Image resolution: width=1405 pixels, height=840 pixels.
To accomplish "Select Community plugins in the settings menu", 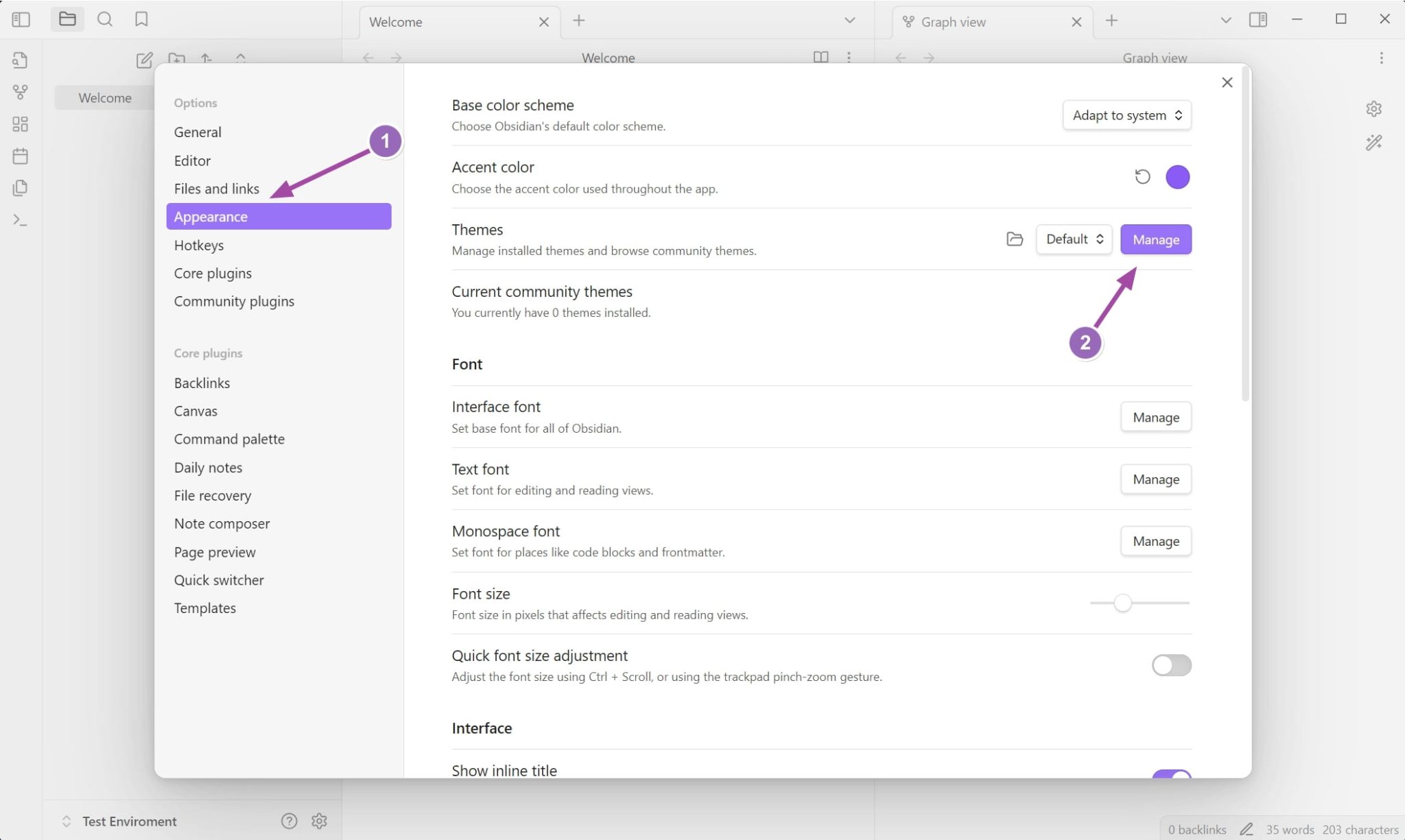I will tap(234, 300).
